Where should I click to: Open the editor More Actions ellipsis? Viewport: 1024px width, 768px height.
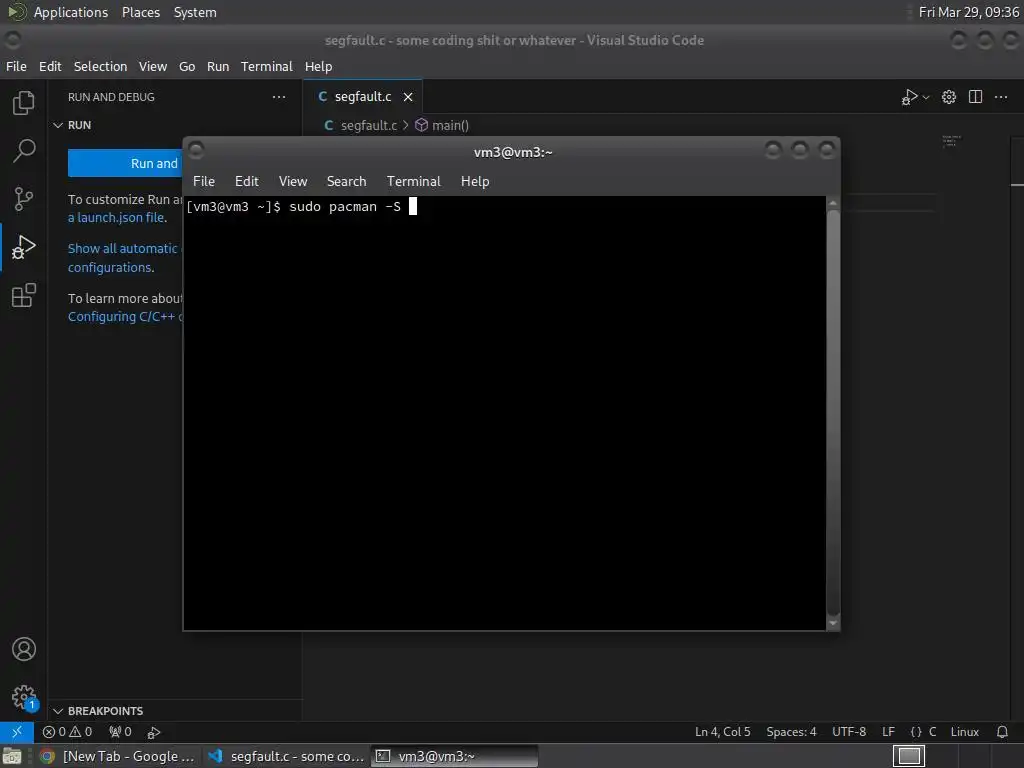1001,97
